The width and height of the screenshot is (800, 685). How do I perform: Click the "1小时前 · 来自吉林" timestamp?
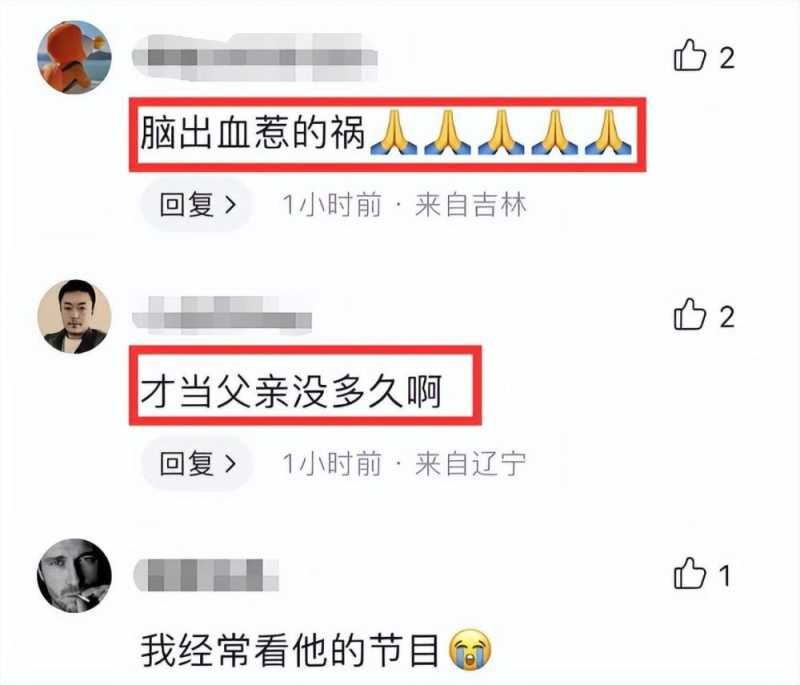tap(404, 205)
